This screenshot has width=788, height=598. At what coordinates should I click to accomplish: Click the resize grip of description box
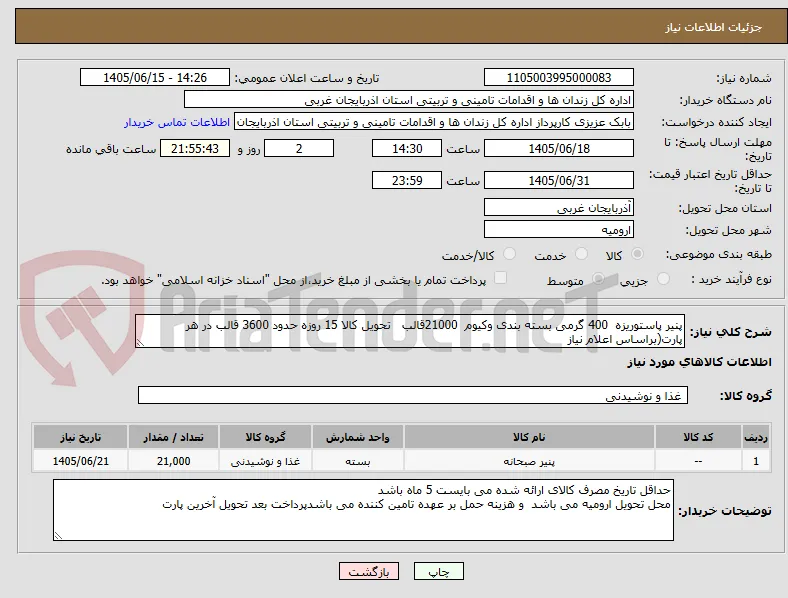tap(140, 343)
